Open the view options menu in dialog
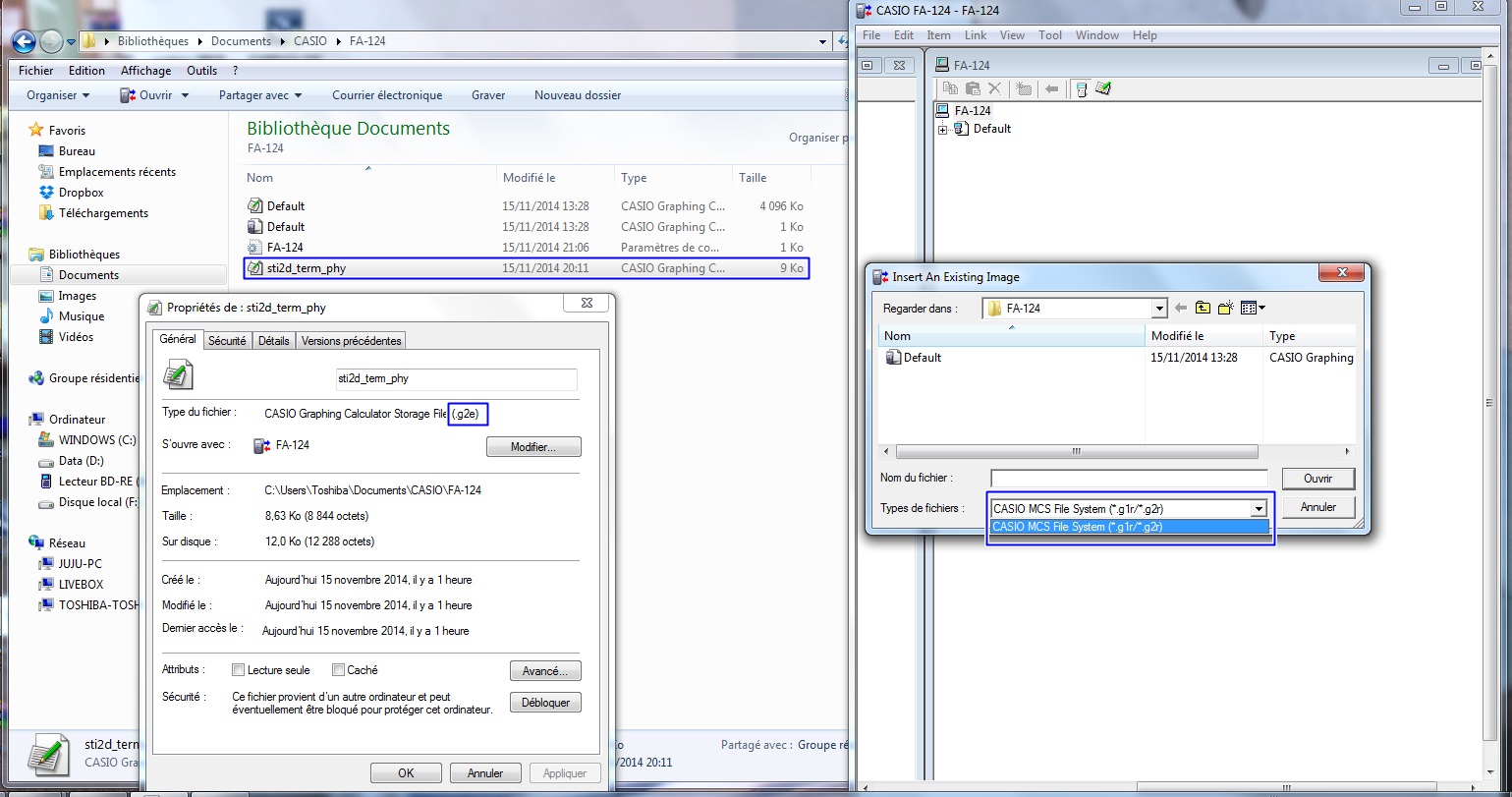1512x797 pixels. coord(1253,309)
